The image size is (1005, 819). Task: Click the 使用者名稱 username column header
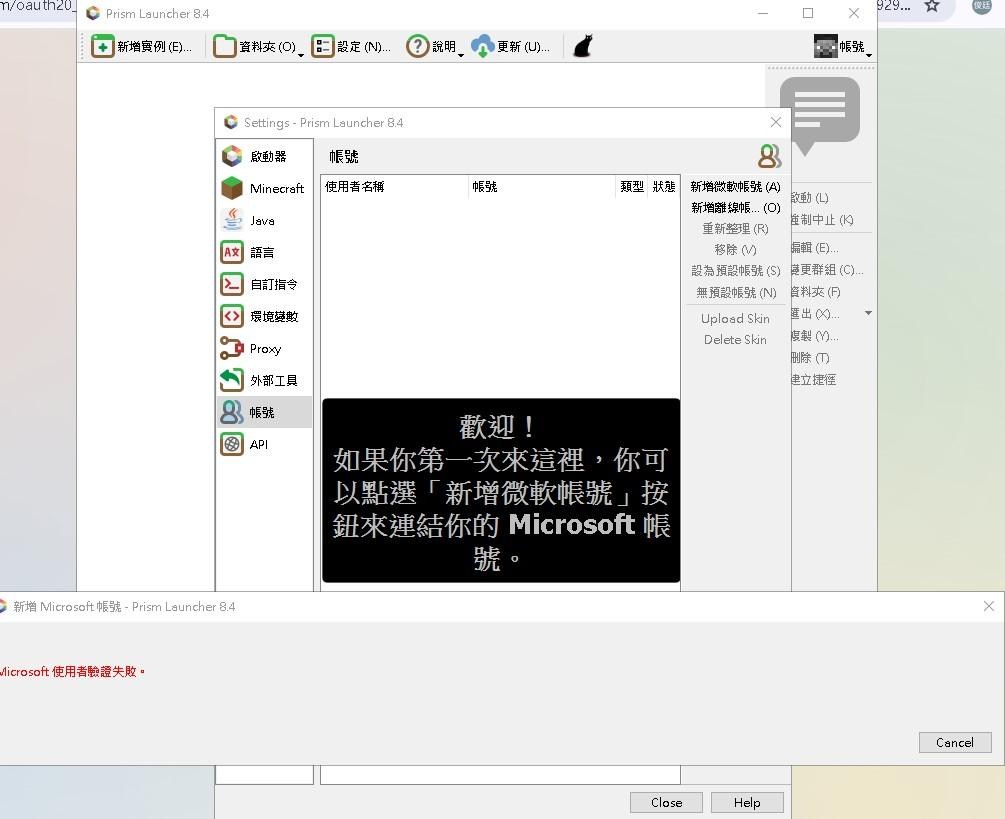point(395,186)
